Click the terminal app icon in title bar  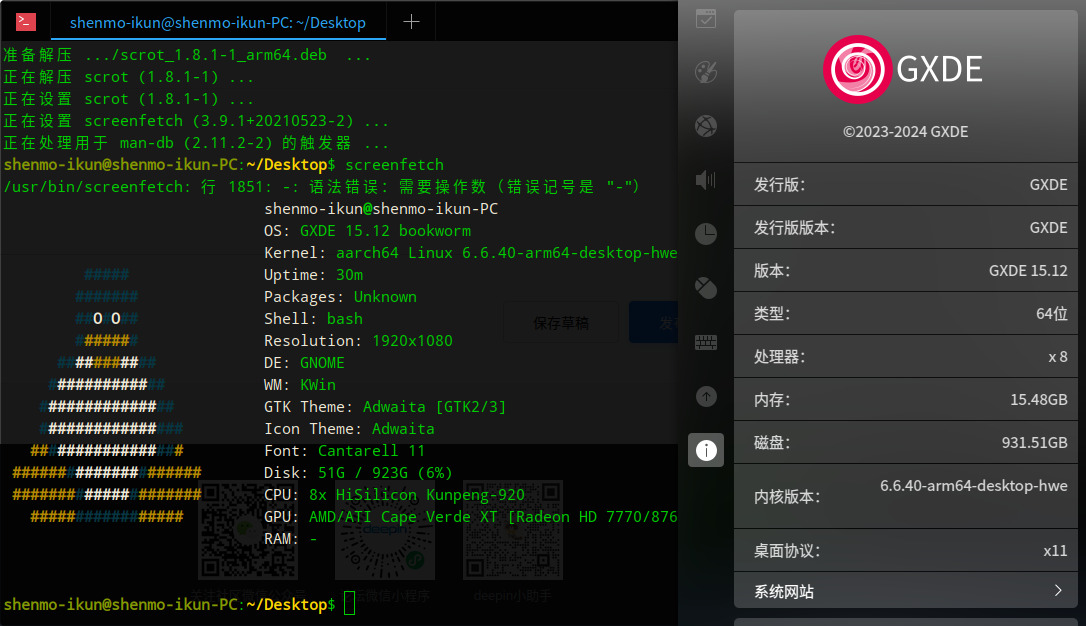click(26, 22)
